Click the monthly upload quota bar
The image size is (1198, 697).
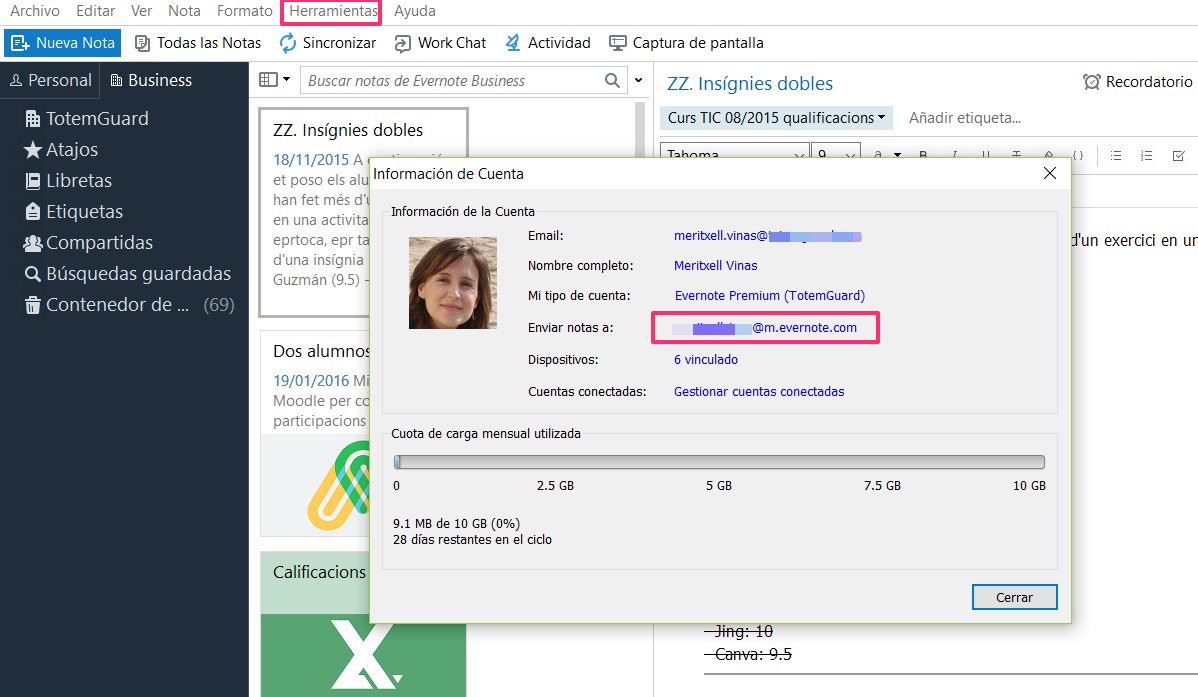[719, 462]
